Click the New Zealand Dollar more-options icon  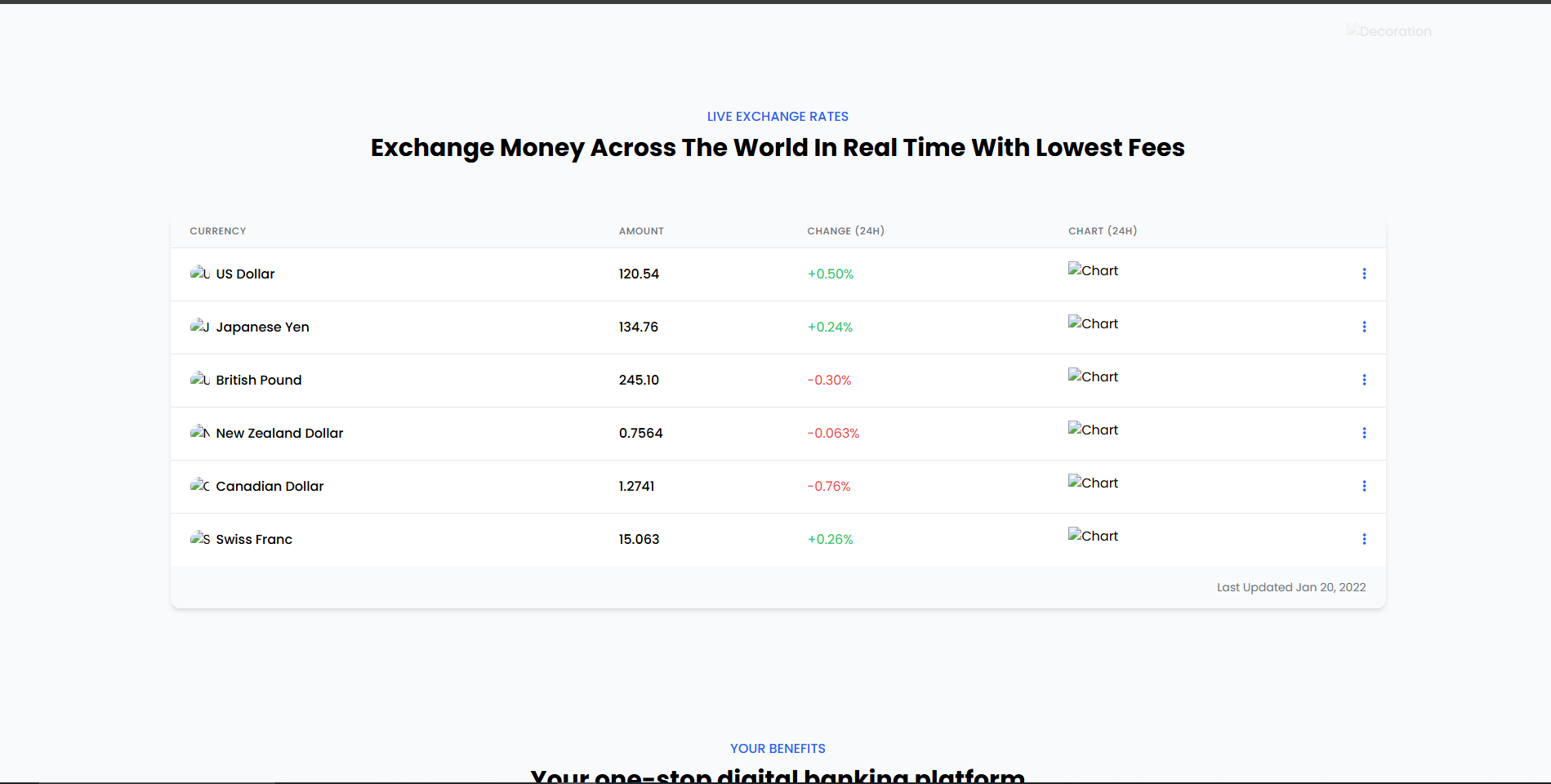1363,433
